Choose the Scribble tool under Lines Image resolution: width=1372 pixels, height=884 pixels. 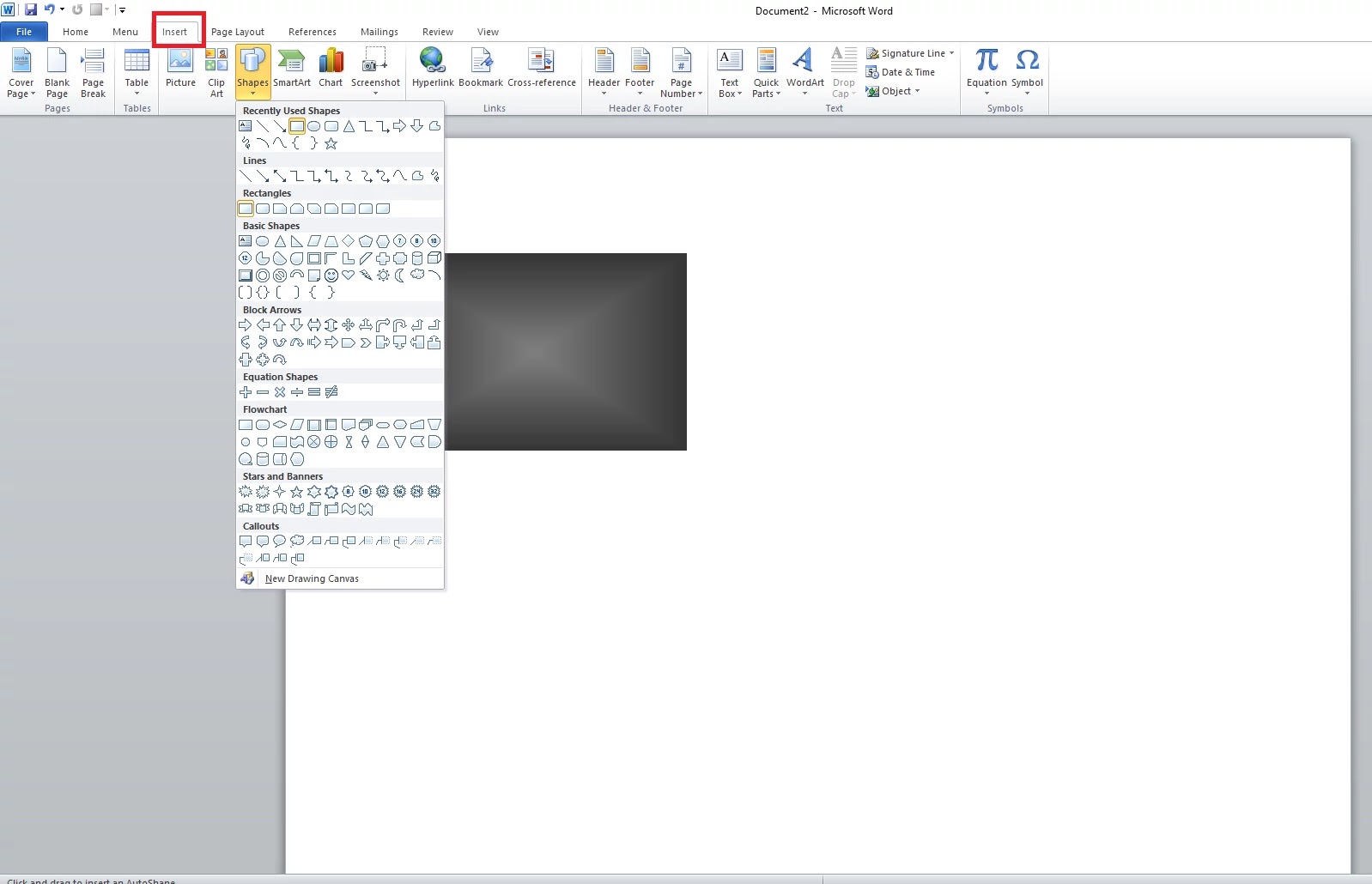click(x=434, y=176)
